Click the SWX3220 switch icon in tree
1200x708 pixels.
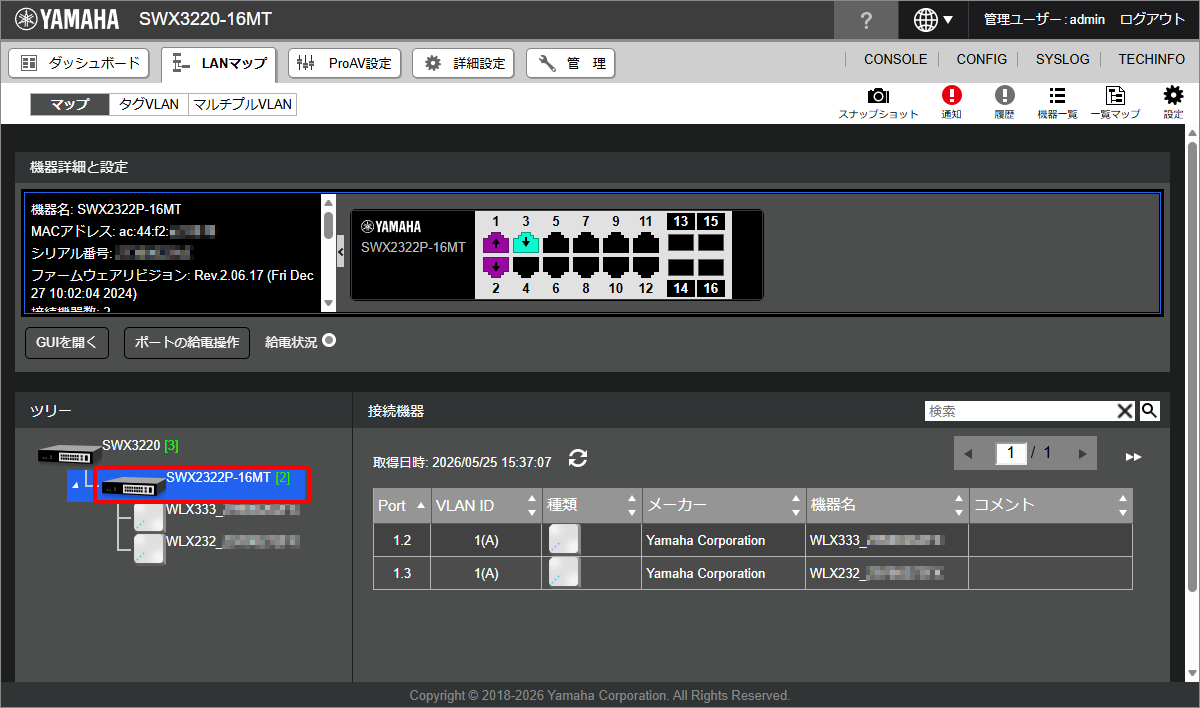pos(69,453)
